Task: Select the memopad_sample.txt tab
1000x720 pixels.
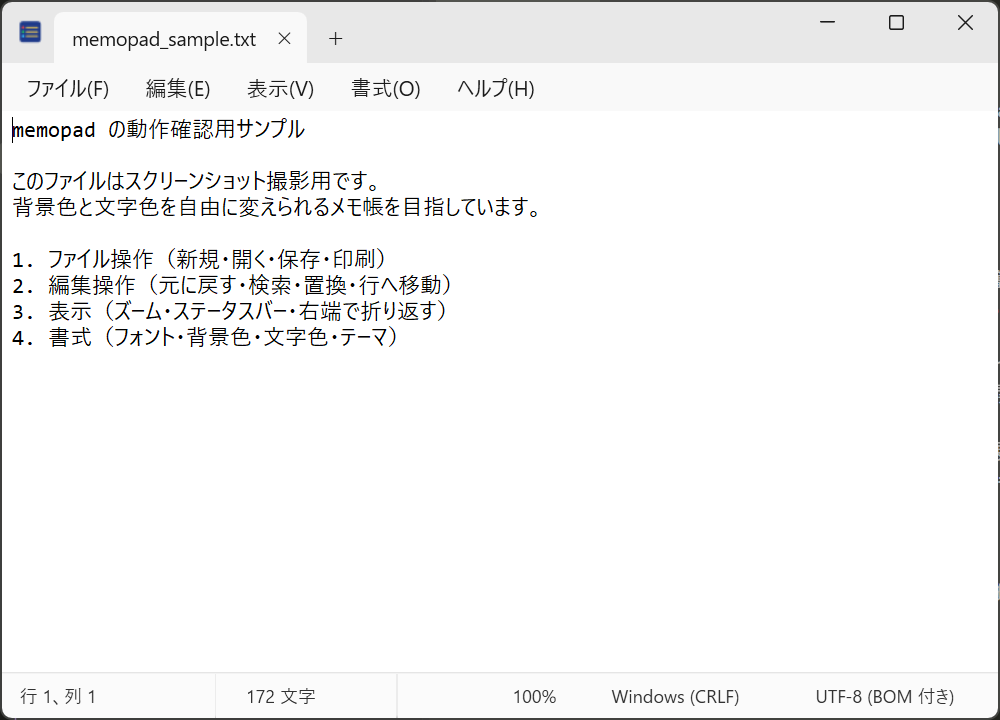Action: (x=180, y=38)
